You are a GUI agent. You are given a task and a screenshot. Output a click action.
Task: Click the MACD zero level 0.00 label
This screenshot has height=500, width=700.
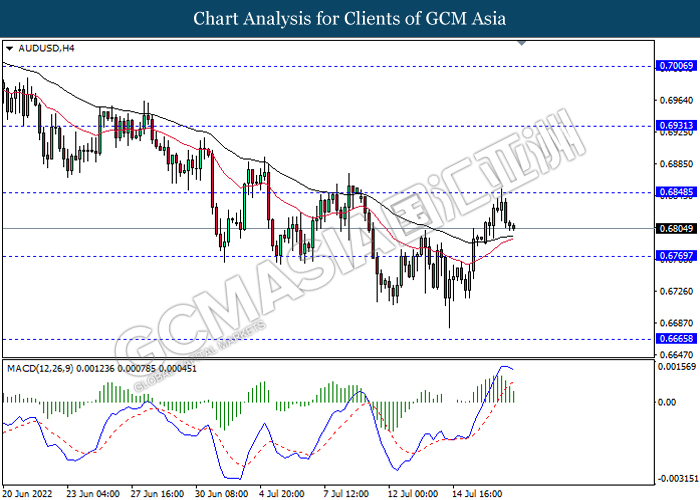[667, 402]
